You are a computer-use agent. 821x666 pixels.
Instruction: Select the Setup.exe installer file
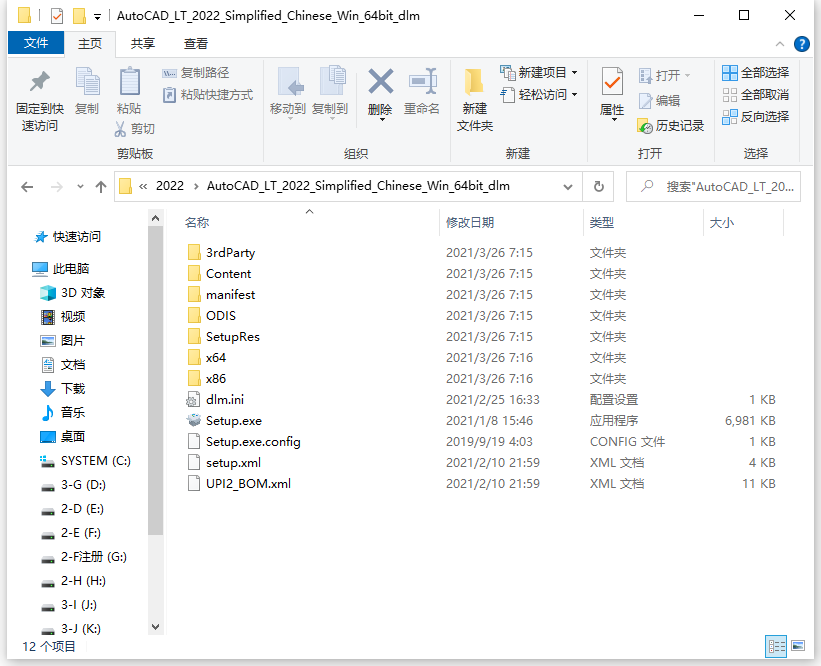(234, 420)
